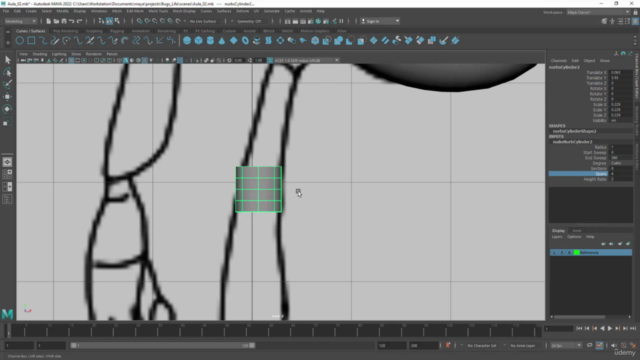
Task: Click the makeNurbCylinder2 input node
Action: click(572, 142)
